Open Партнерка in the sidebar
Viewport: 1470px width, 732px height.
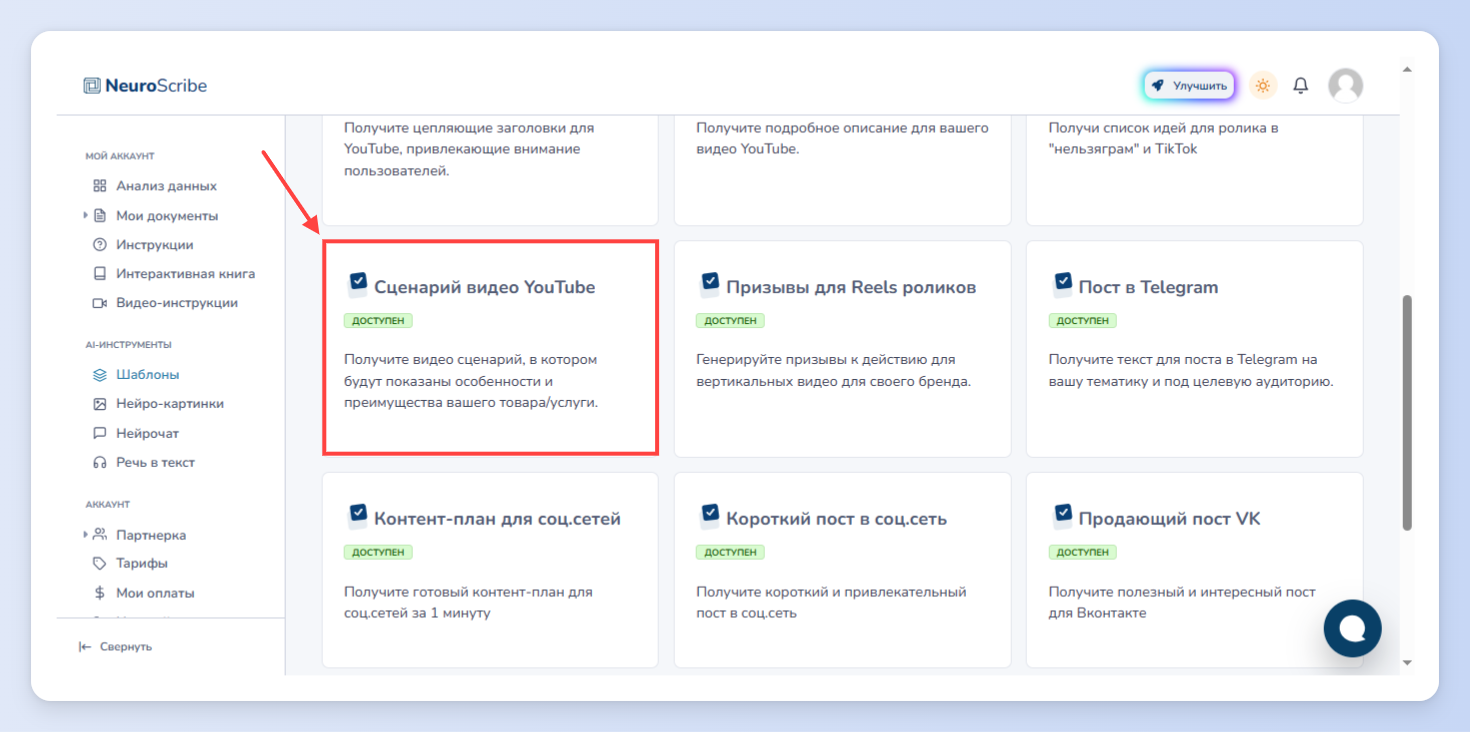pos(151,535)
